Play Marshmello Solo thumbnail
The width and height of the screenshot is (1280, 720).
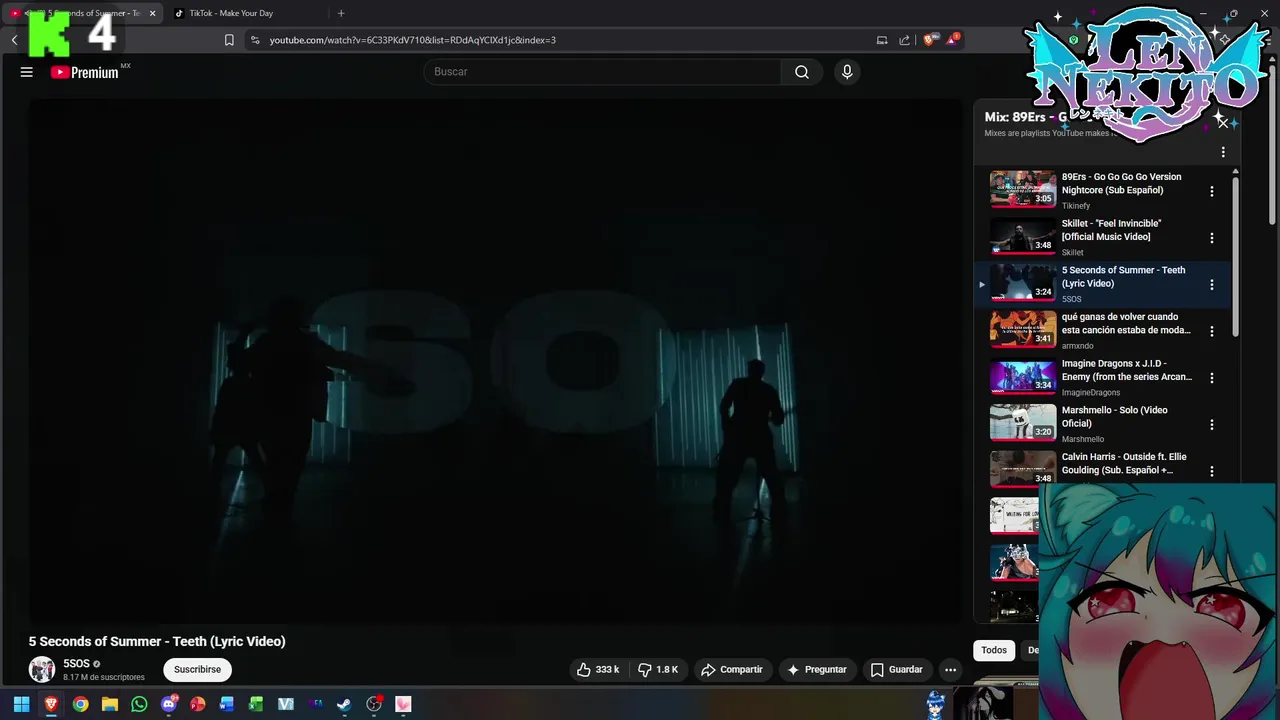(1023, 422)
